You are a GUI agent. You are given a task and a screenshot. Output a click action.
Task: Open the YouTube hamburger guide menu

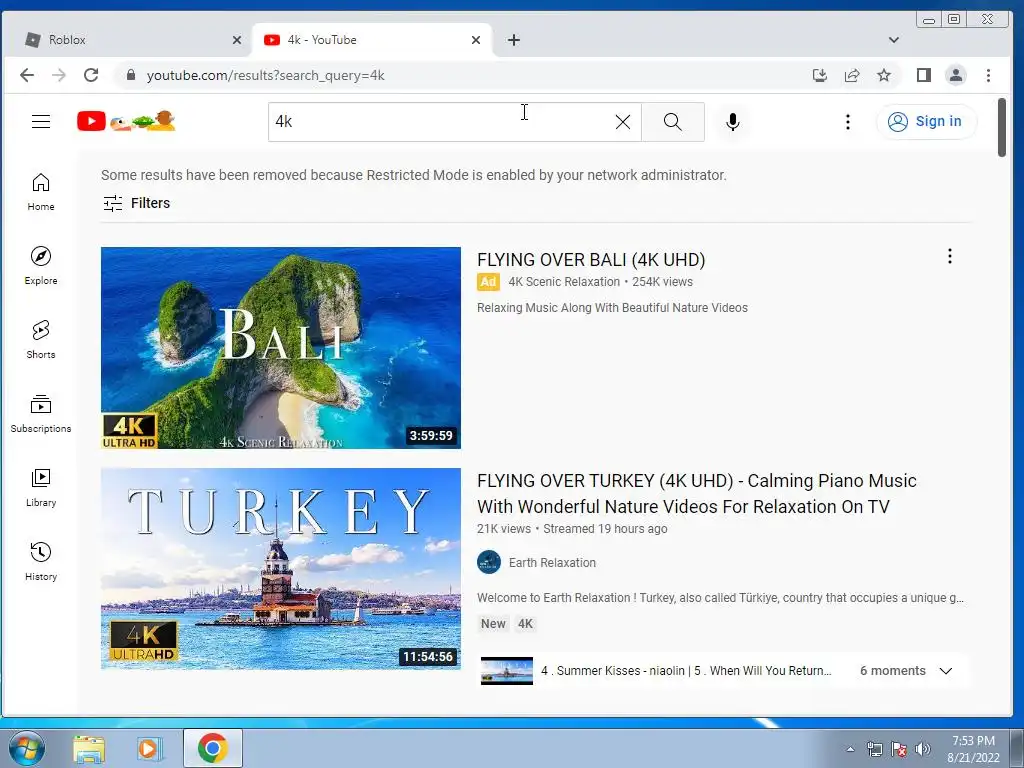[41, 121]
